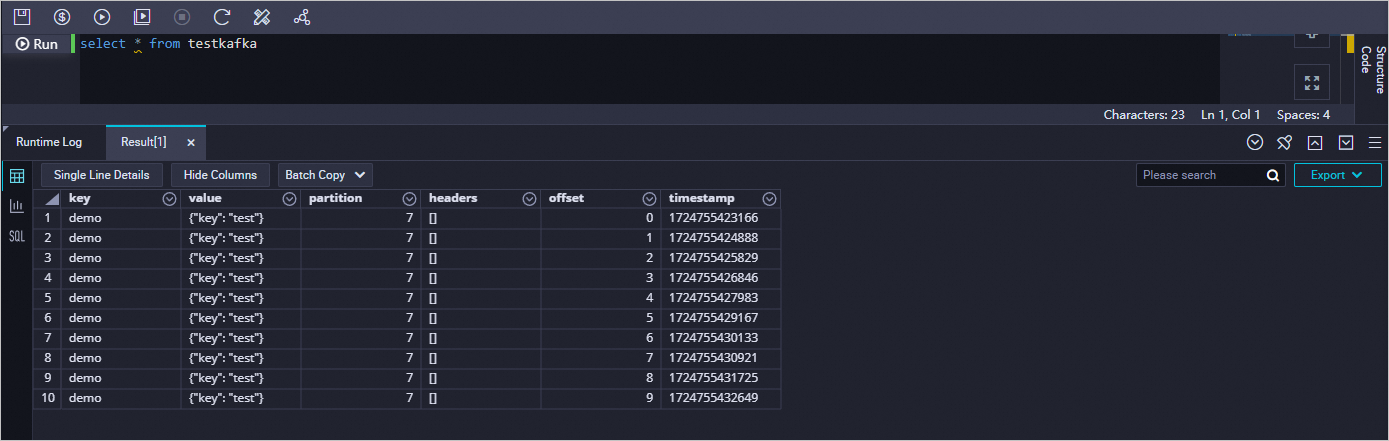Open the three-line menu icon in results bar
The height and width of the screenshot is (441, 1389).
1375,142
